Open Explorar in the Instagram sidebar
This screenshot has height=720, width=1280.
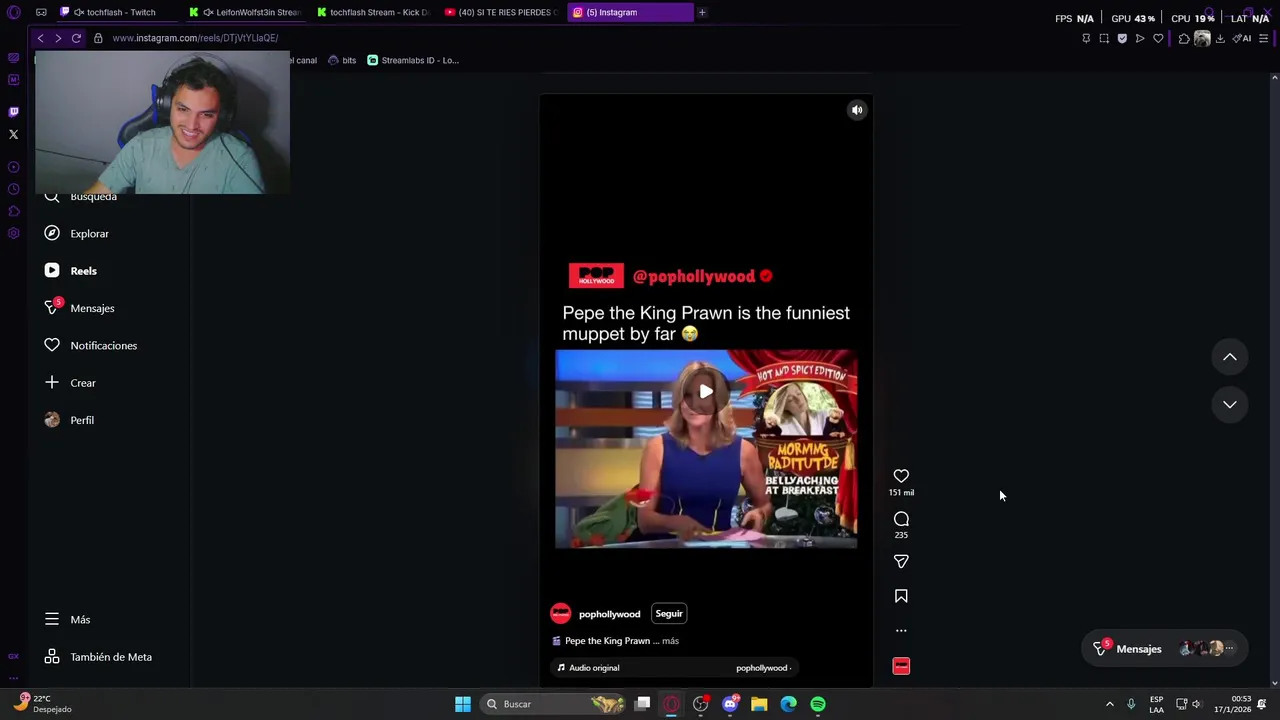coord(77,234)
